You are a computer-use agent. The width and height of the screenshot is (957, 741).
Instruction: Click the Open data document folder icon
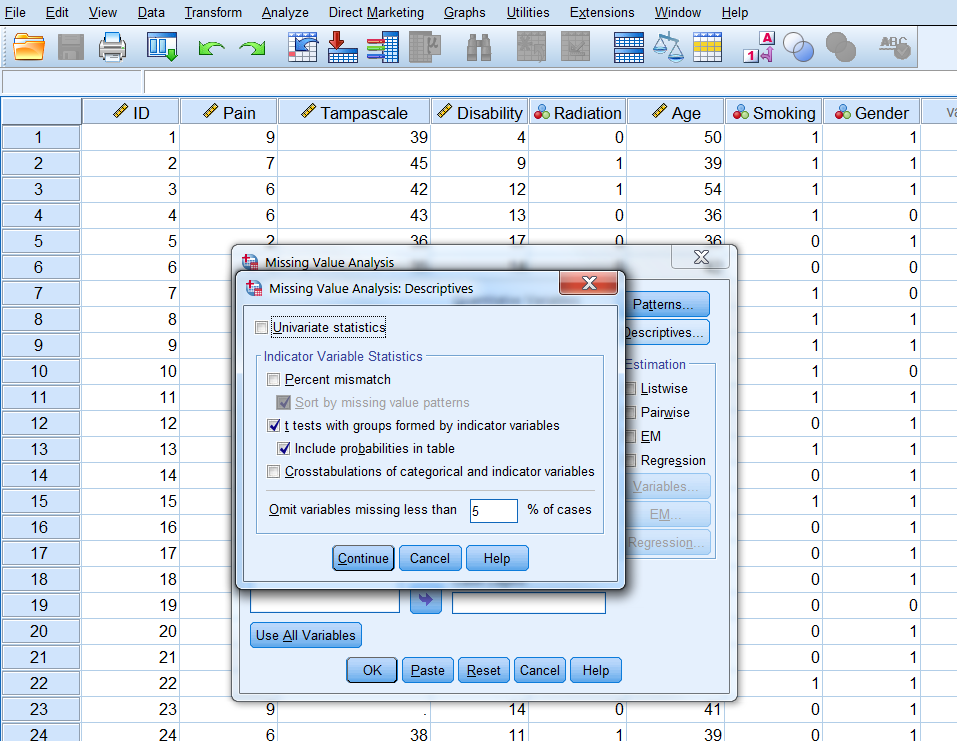point(30,46)
